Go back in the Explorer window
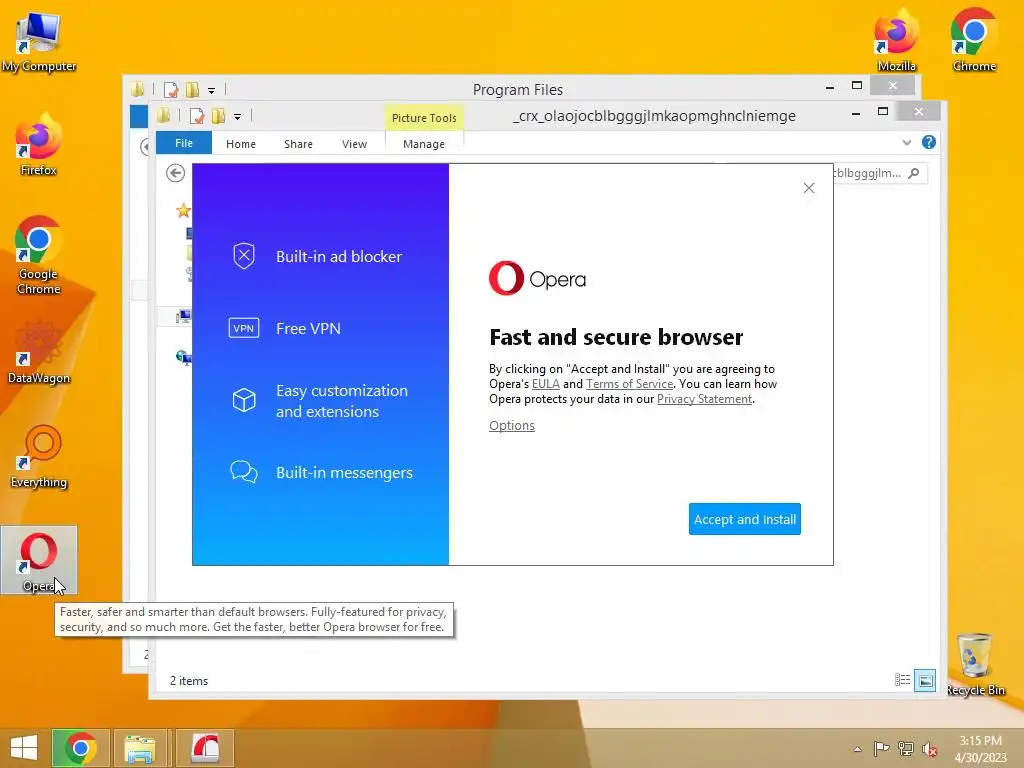 175,173
